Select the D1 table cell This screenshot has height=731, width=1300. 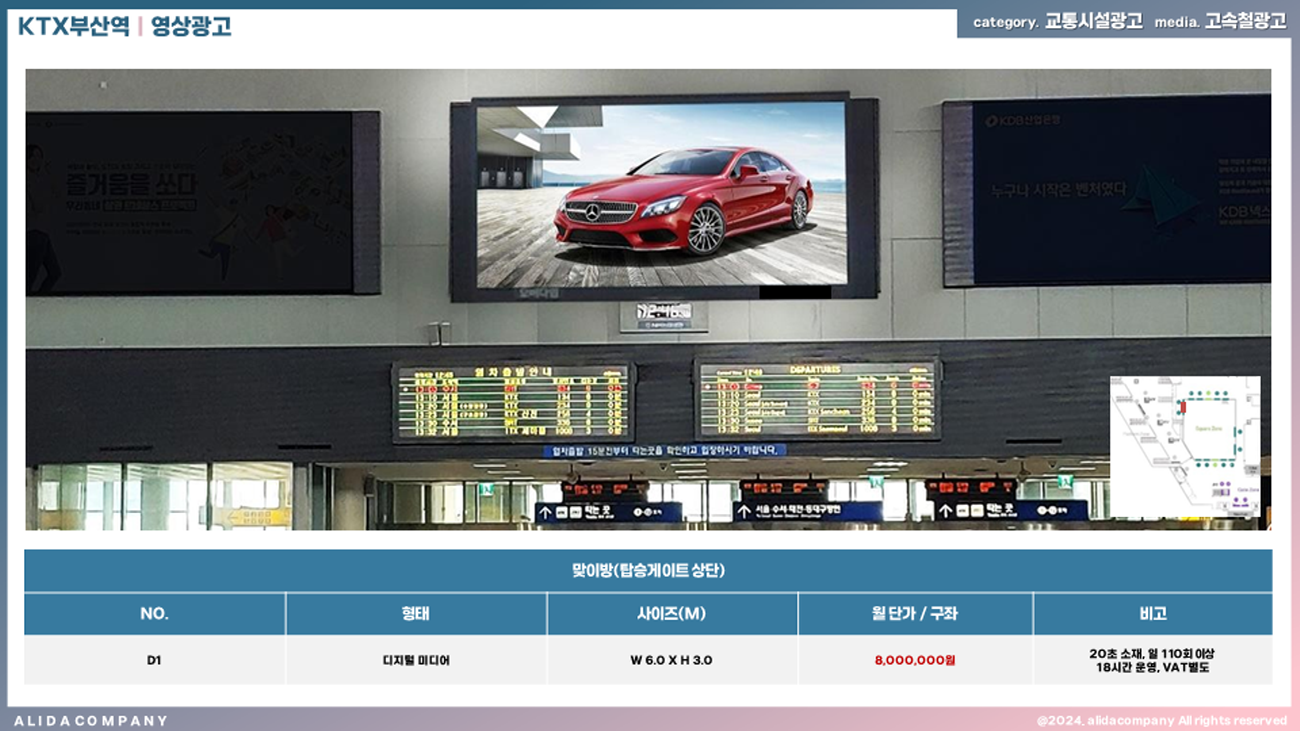click(x=154, y=660)
